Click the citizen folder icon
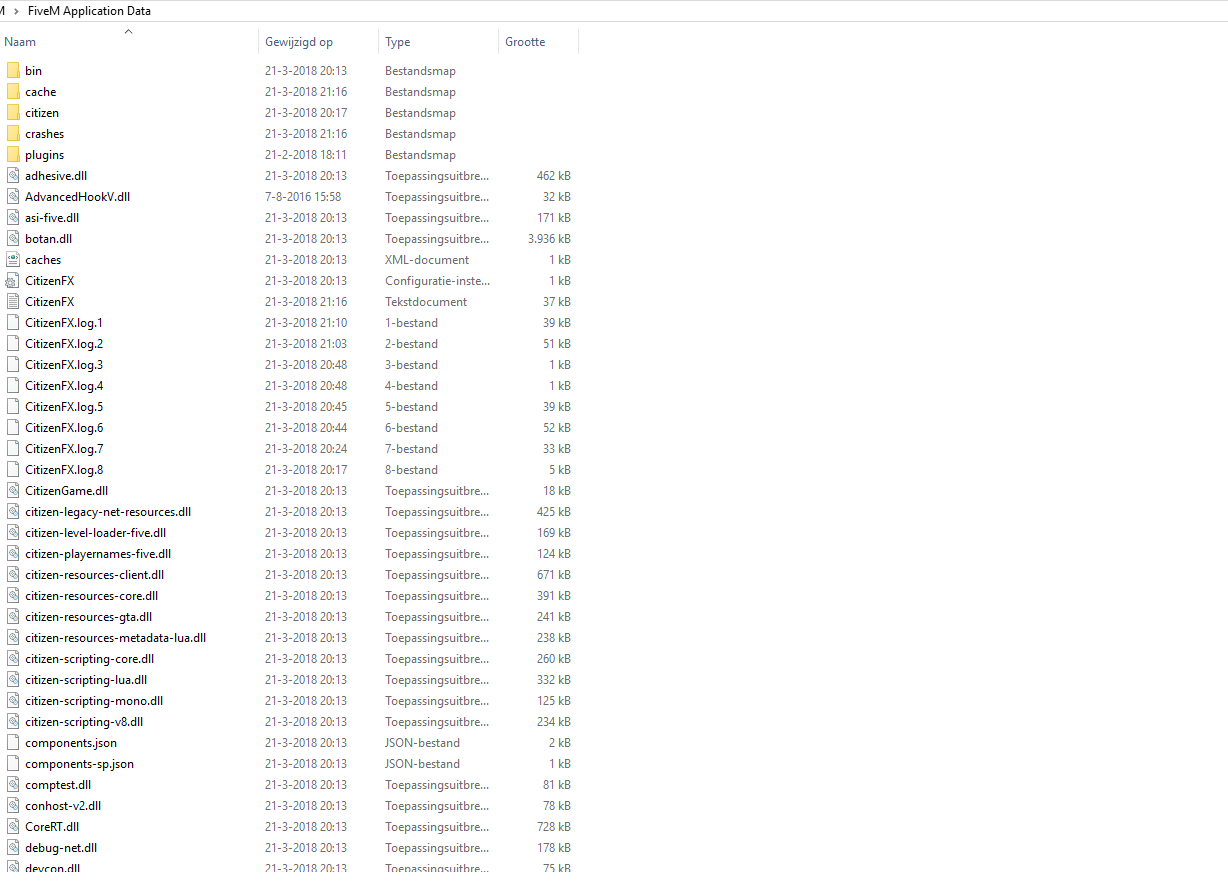This screenshot has width=1228, height=884. coord(13,112)
